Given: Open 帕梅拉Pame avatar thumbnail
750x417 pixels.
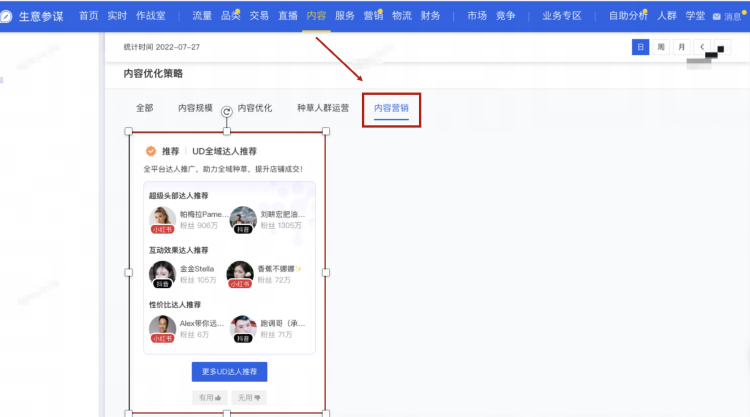Looking at the screenshot, I should point(162,219).
